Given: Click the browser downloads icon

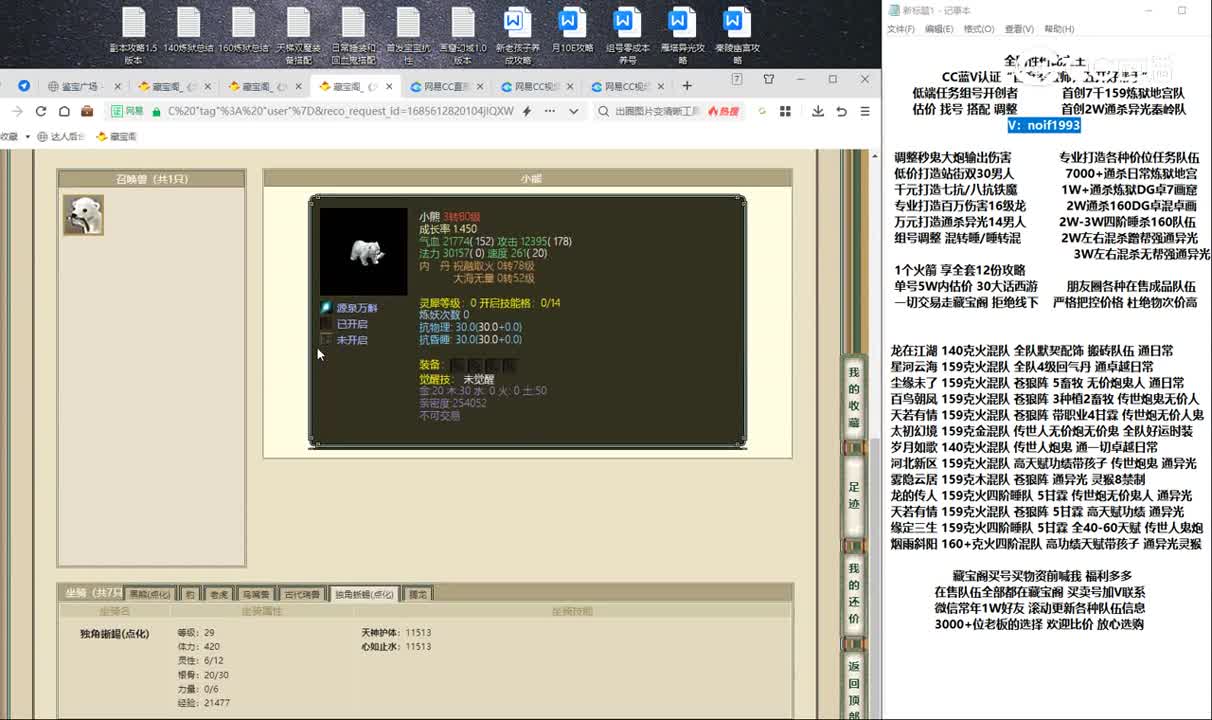Looking at the screenshot, I should click(816, 111).
